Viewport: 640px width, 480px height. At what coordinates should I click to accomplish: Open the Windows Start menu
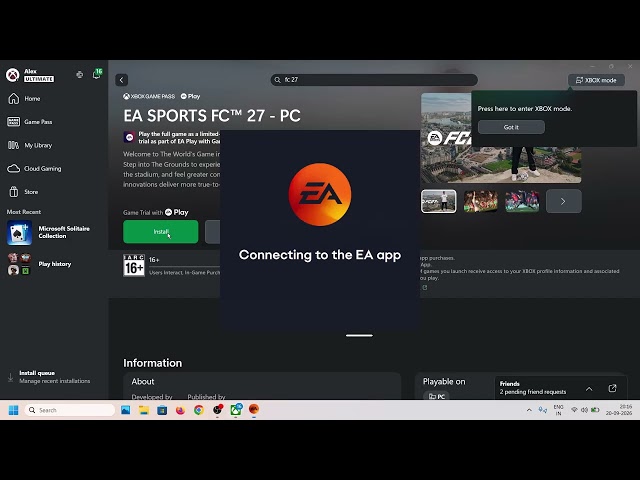click(x=13, y=410)
